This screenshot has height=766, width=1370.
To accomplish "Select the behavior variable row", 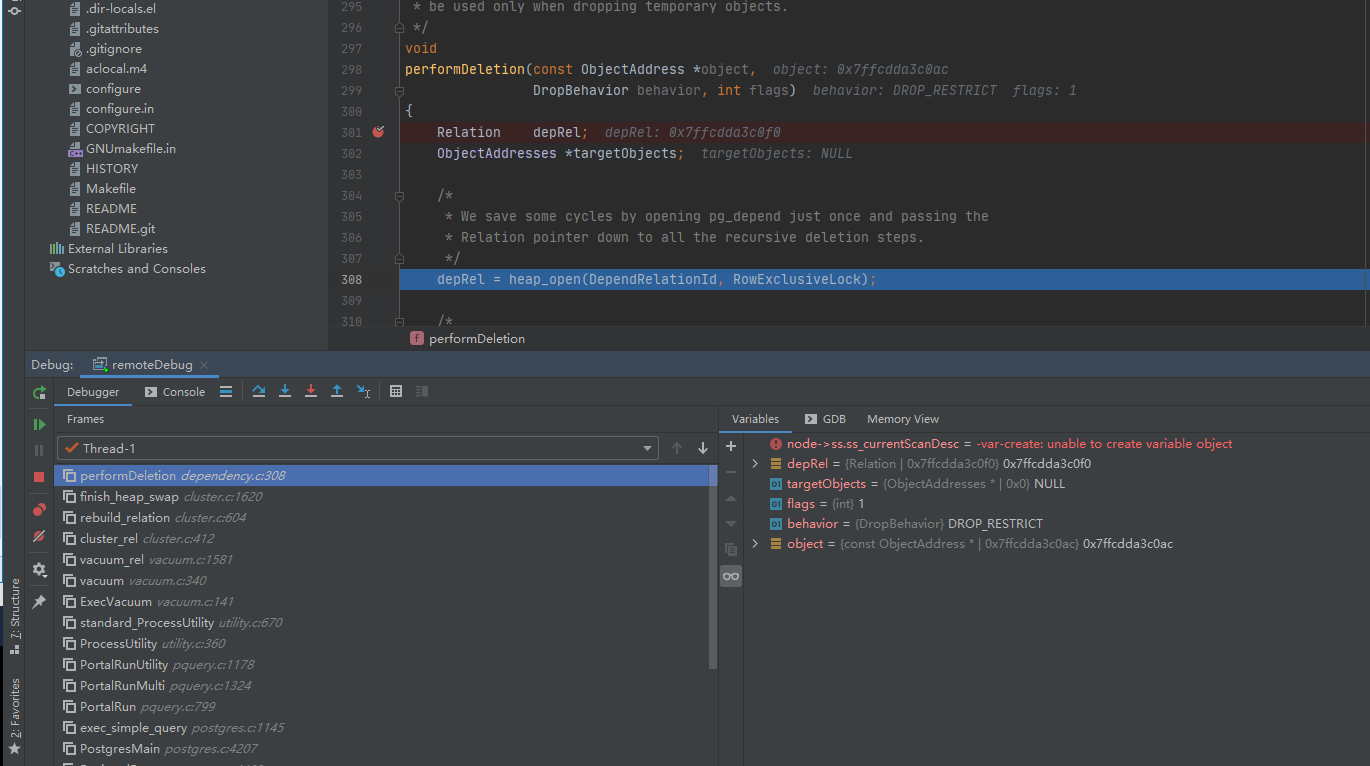I will click(1057, 524).
